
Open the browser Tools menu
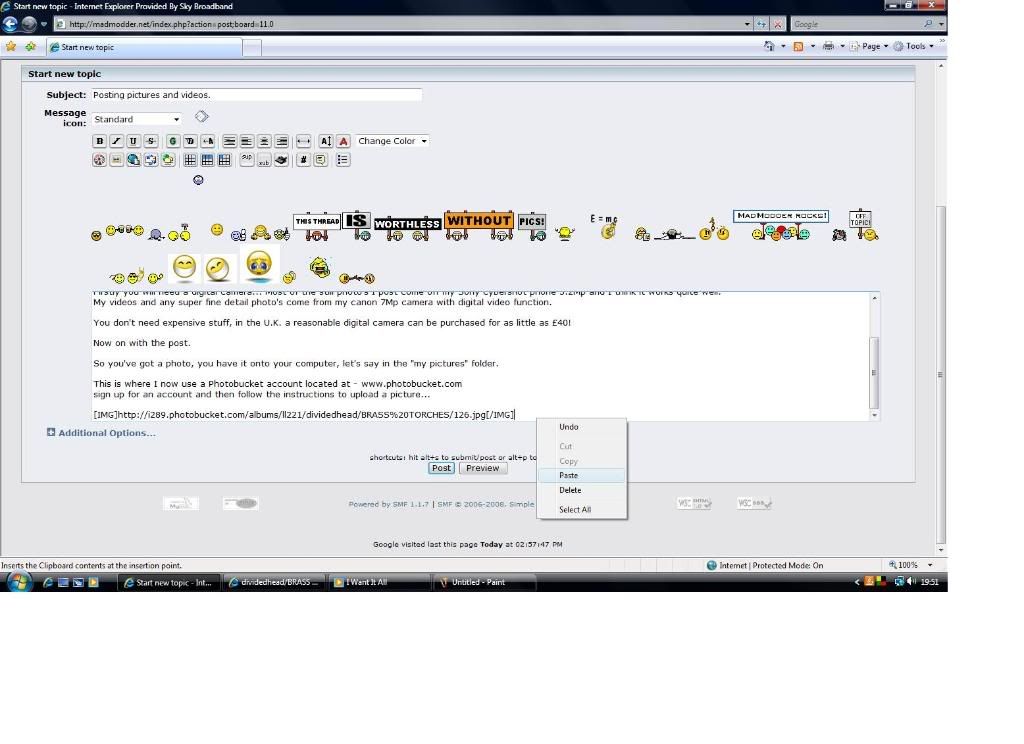click(914, 46)
